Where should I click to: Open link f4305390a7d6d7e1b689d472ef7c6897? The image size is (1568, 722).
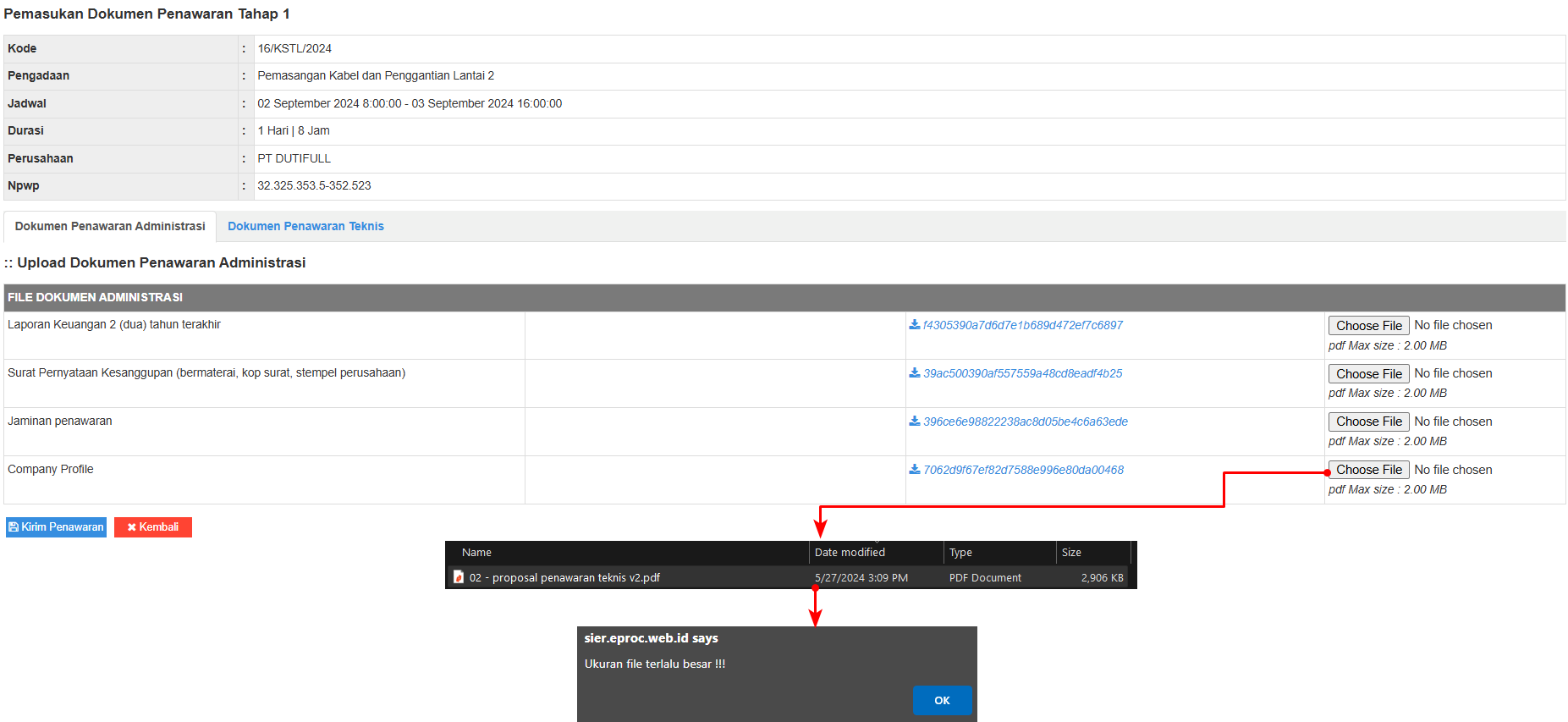pos(1022,325)
